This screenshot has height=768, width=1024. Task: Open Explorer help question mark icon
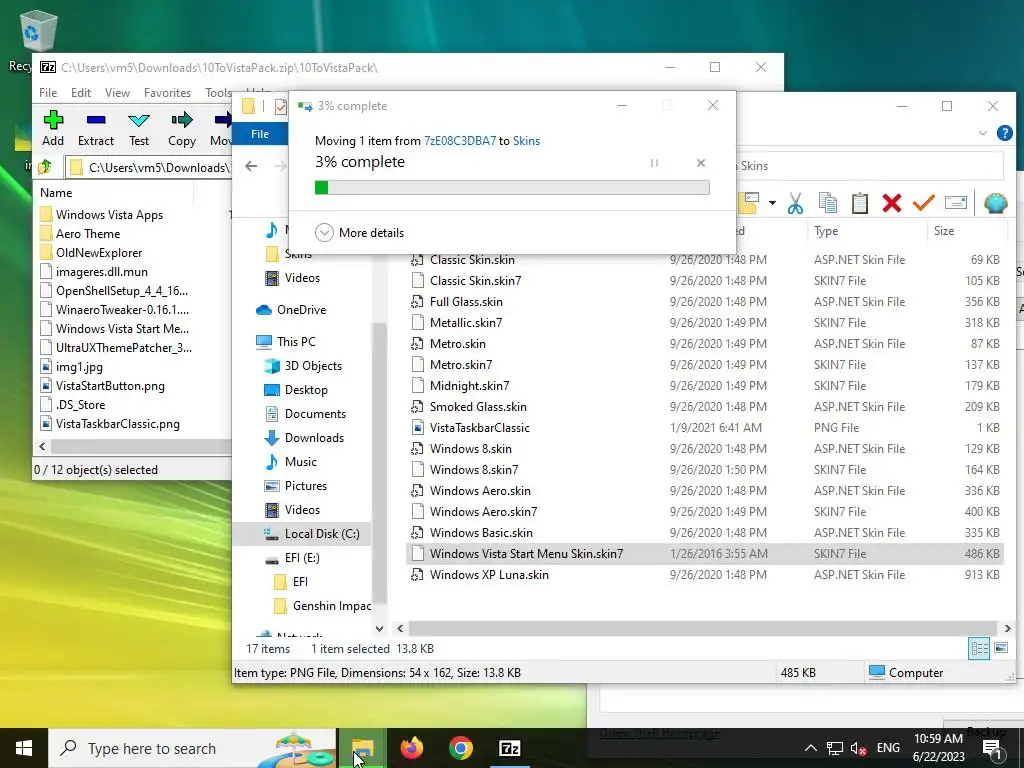tap(1004, 133)
